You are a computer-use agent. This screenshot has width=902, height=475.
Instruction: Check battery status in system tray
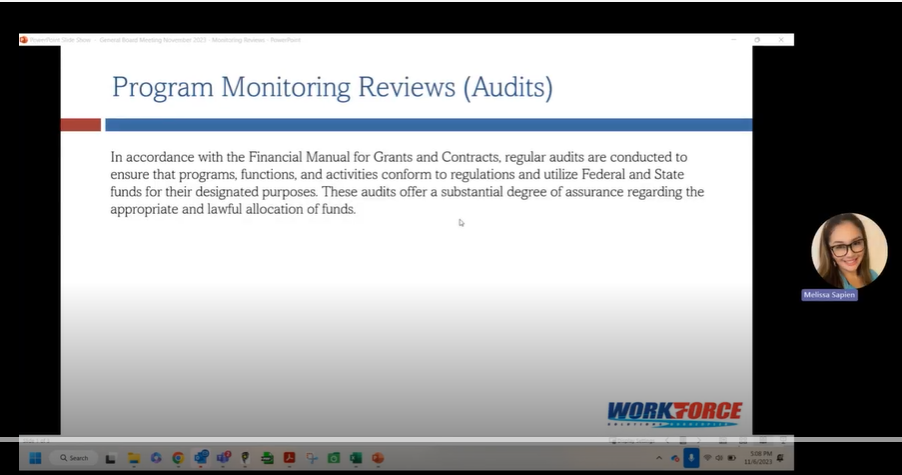(x=732, y=458)
